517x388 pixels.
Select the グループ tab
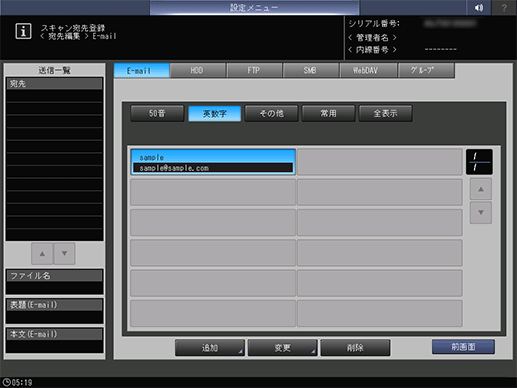click(x=426, y=70)
